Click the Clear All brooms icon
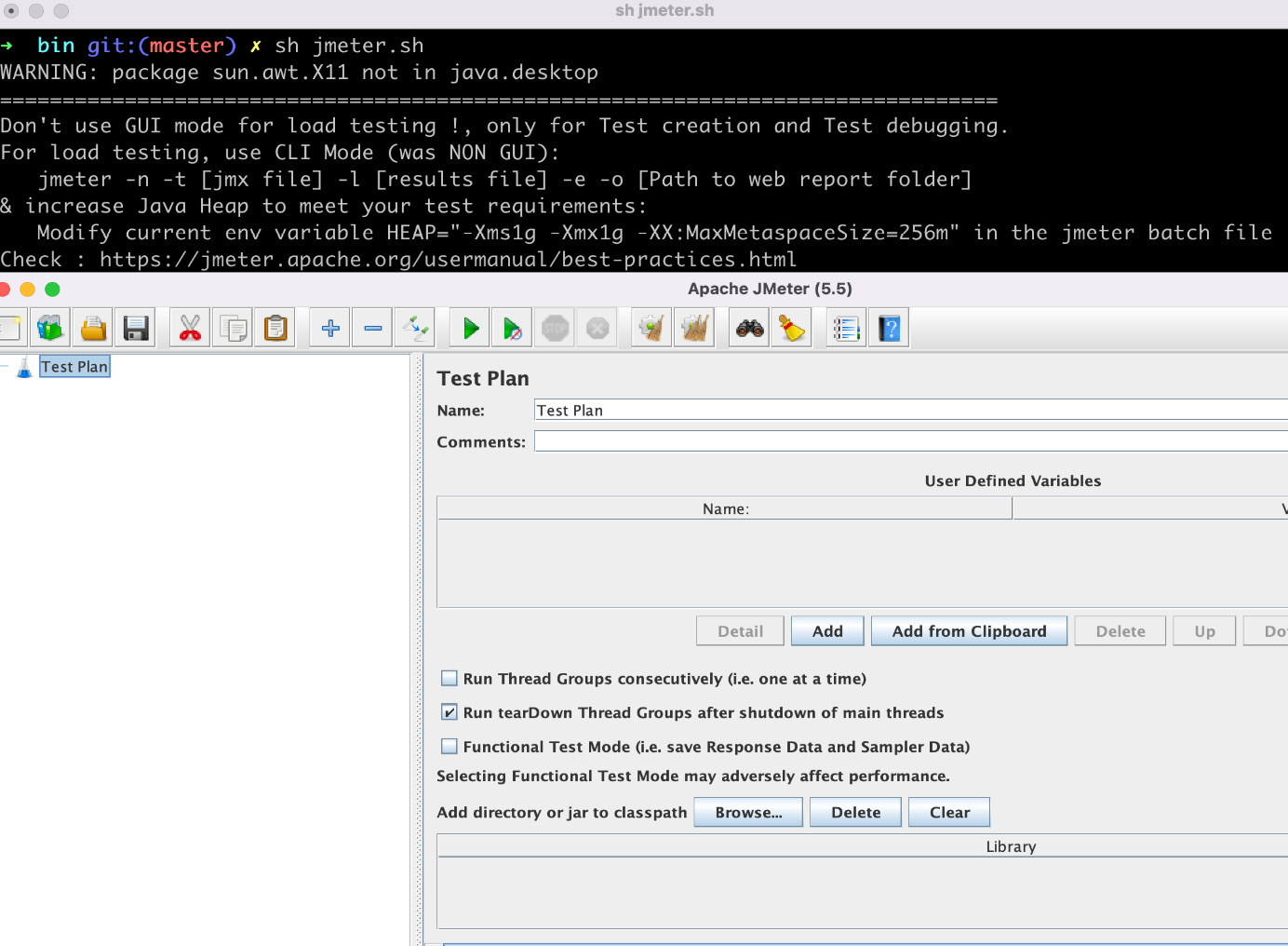This screenshot has height=946, width=1288. pyautogui.click(x=694, y=328)
